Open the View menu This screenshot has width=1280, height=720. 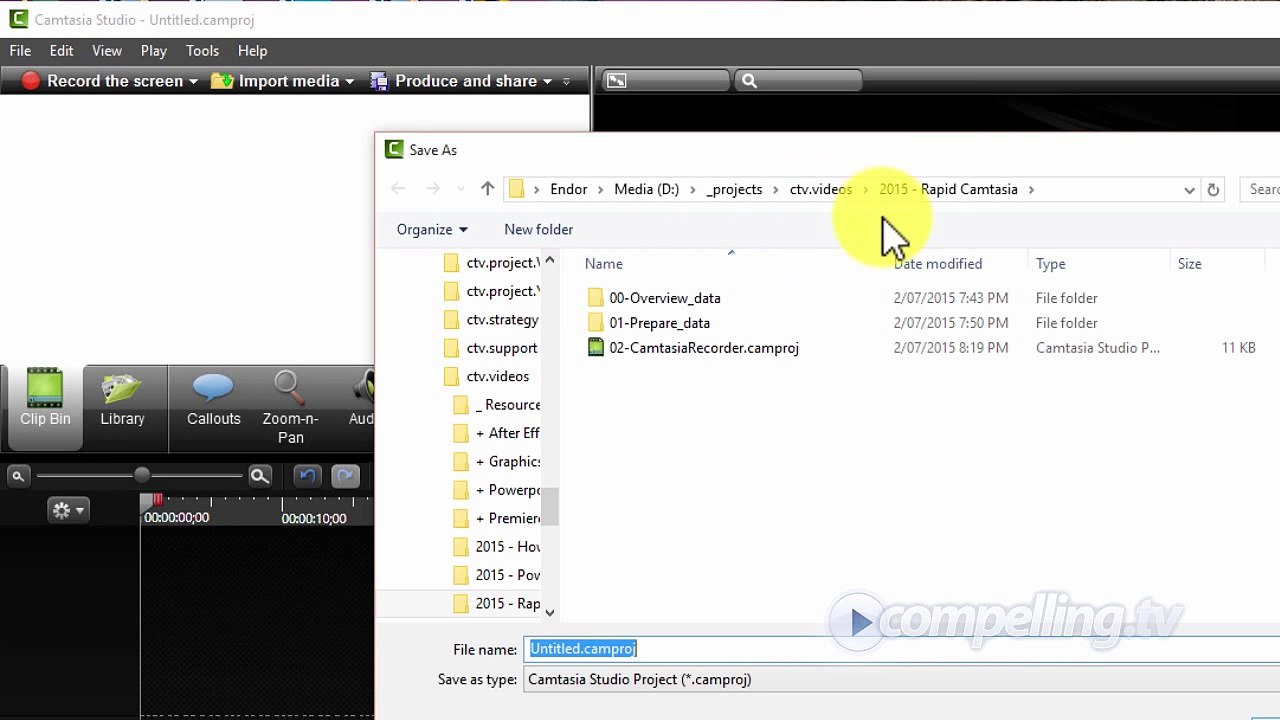coord(107,51)
